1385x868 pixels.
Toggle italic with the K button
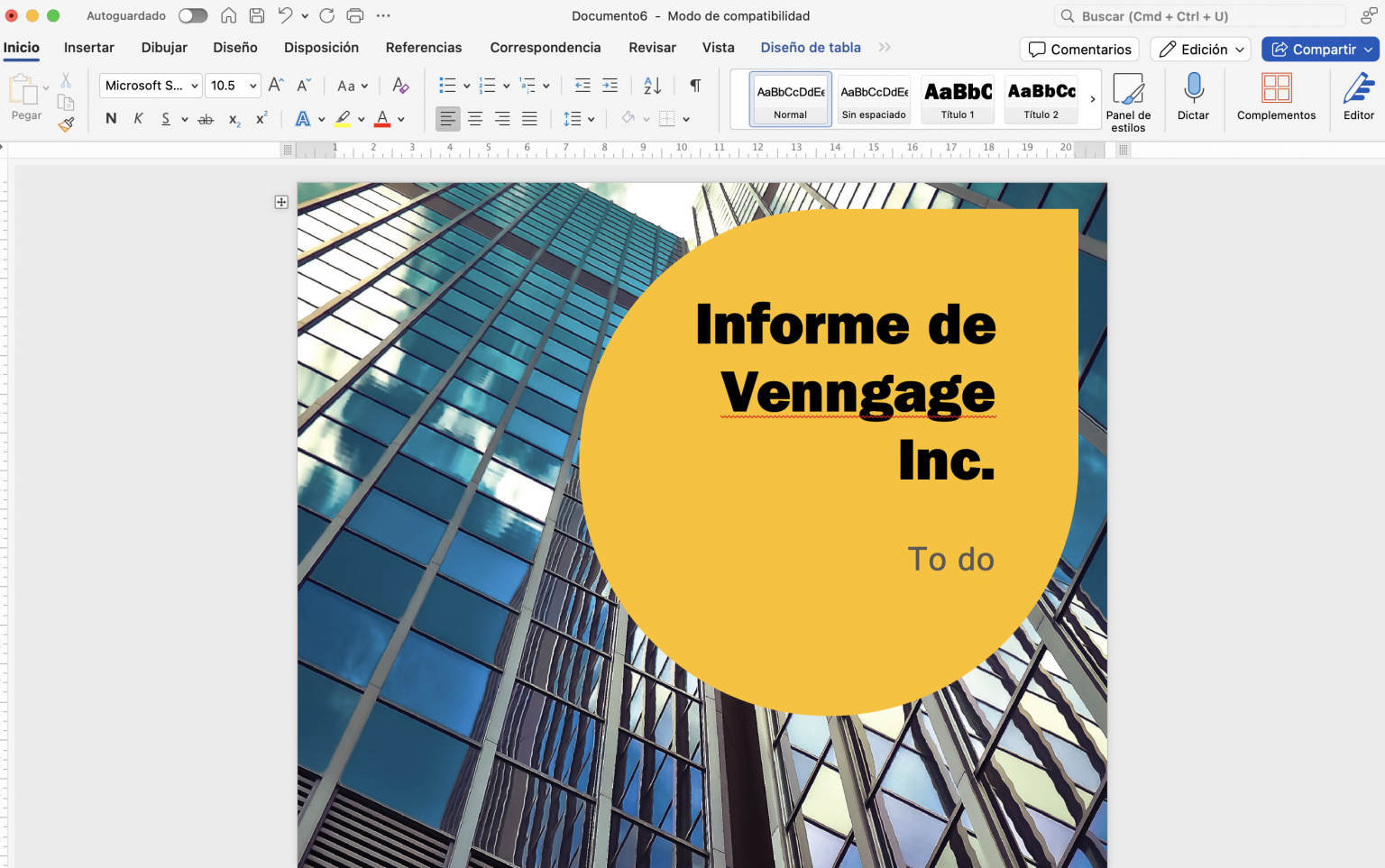(x=138, y=118)
